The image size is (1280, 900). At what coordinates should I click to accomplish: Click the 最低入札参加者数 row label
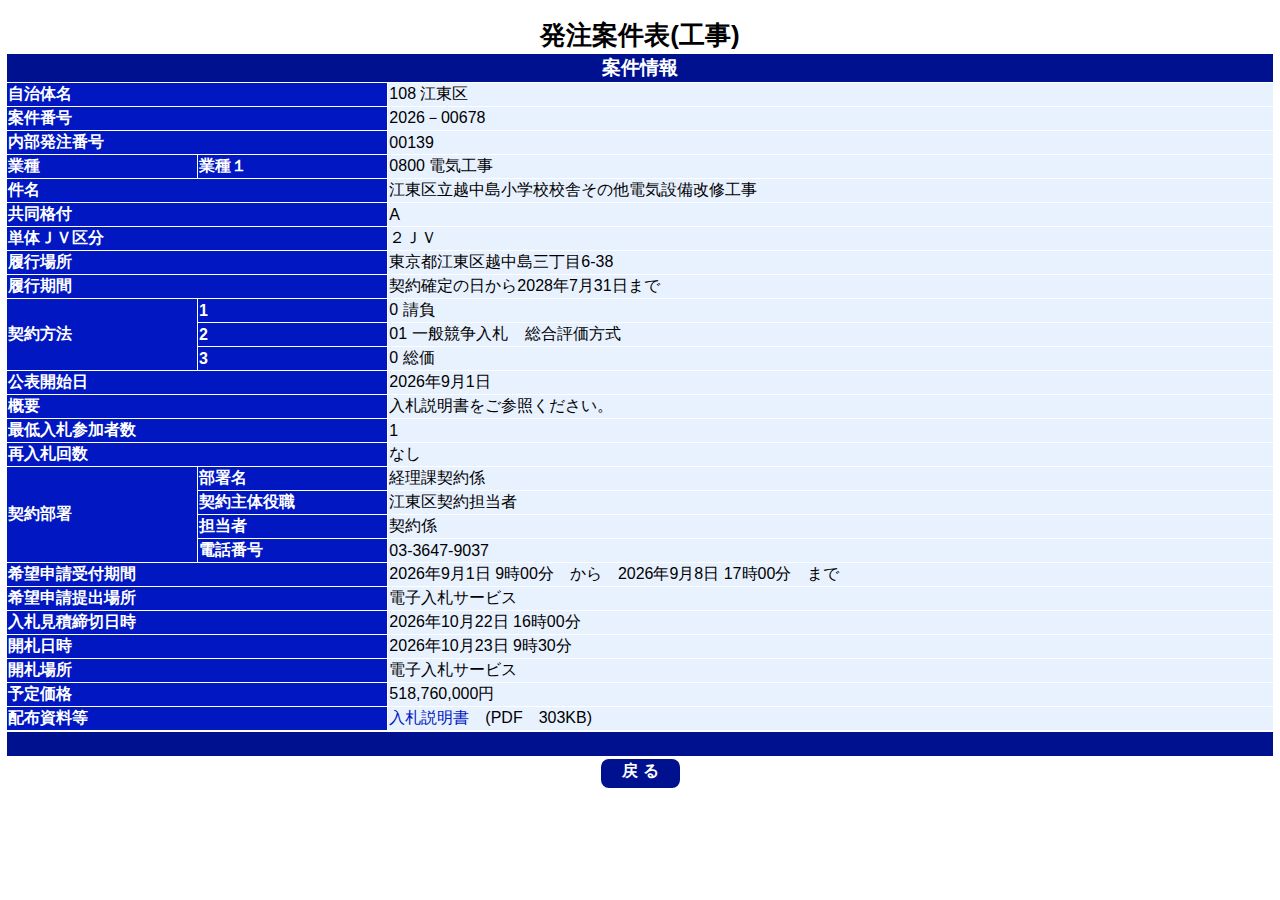(x=197, y=430)
